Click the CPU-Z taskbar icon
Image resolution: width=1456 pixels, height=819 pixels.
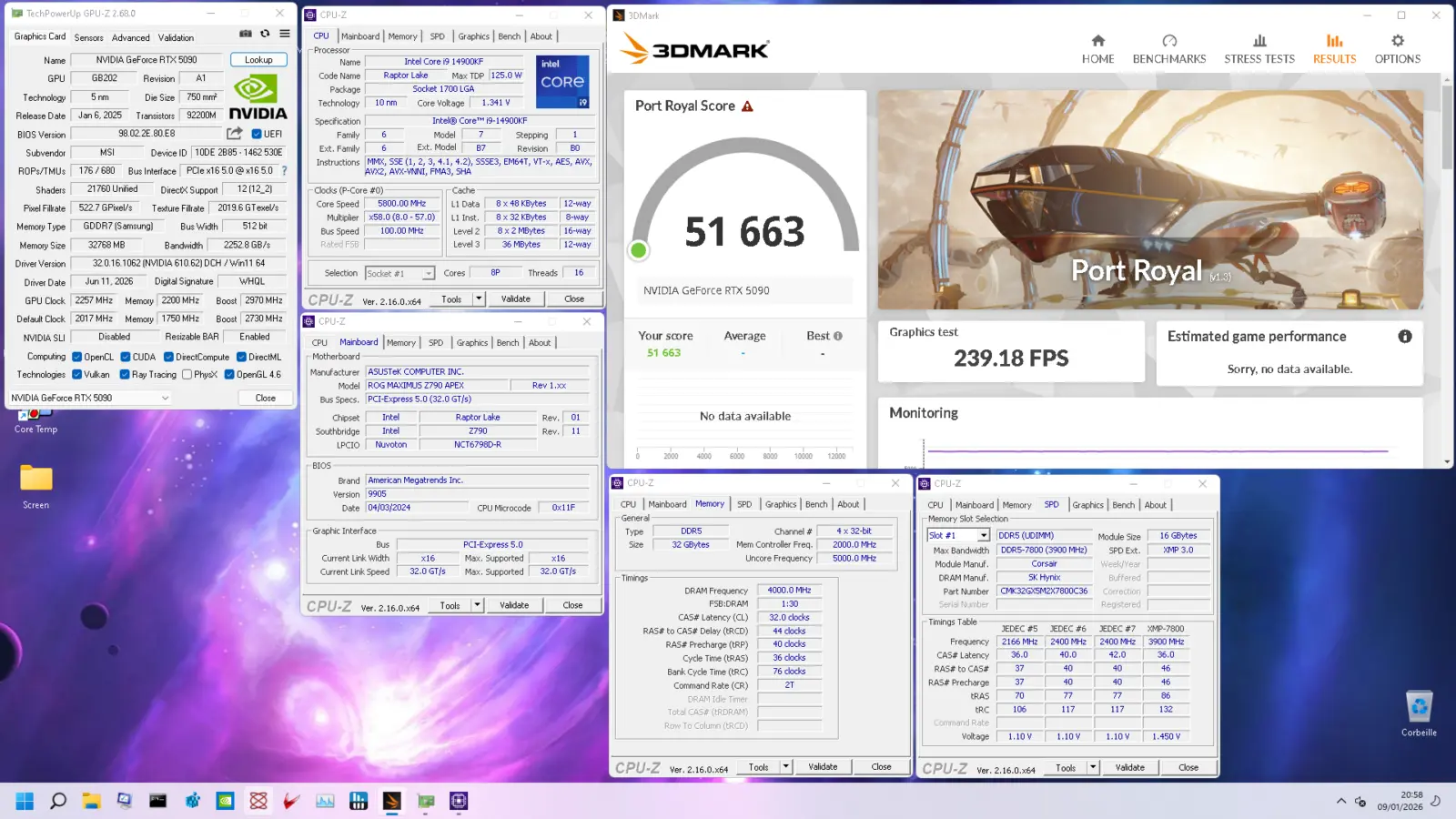(459, 801)
